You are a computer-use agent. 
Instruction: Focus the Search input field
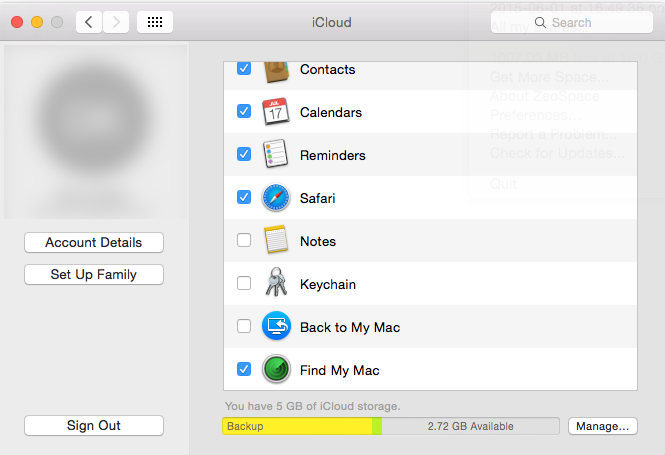coord(572,22)
